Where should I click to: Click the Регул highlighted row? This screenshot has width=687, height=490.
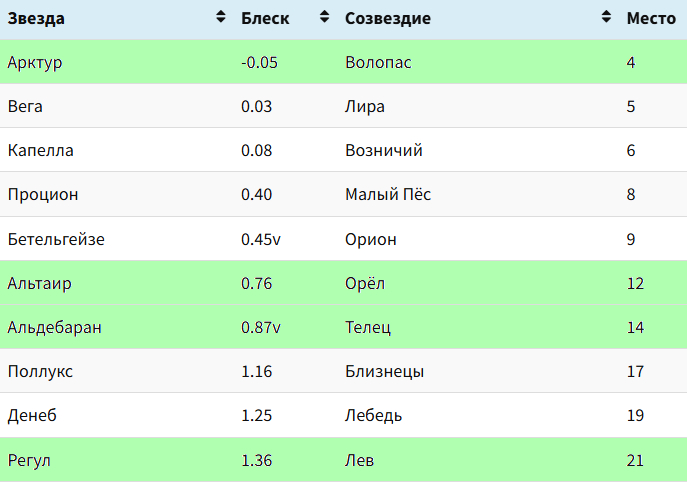point(344,460)
